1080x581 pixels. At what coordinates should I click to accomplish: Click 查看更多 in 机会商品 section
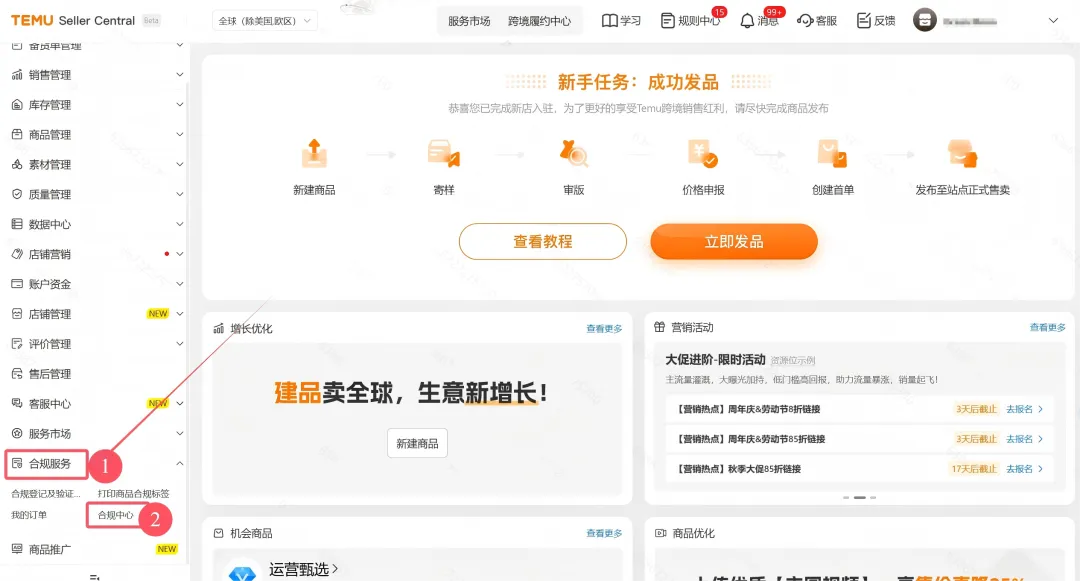coord(604,533)
